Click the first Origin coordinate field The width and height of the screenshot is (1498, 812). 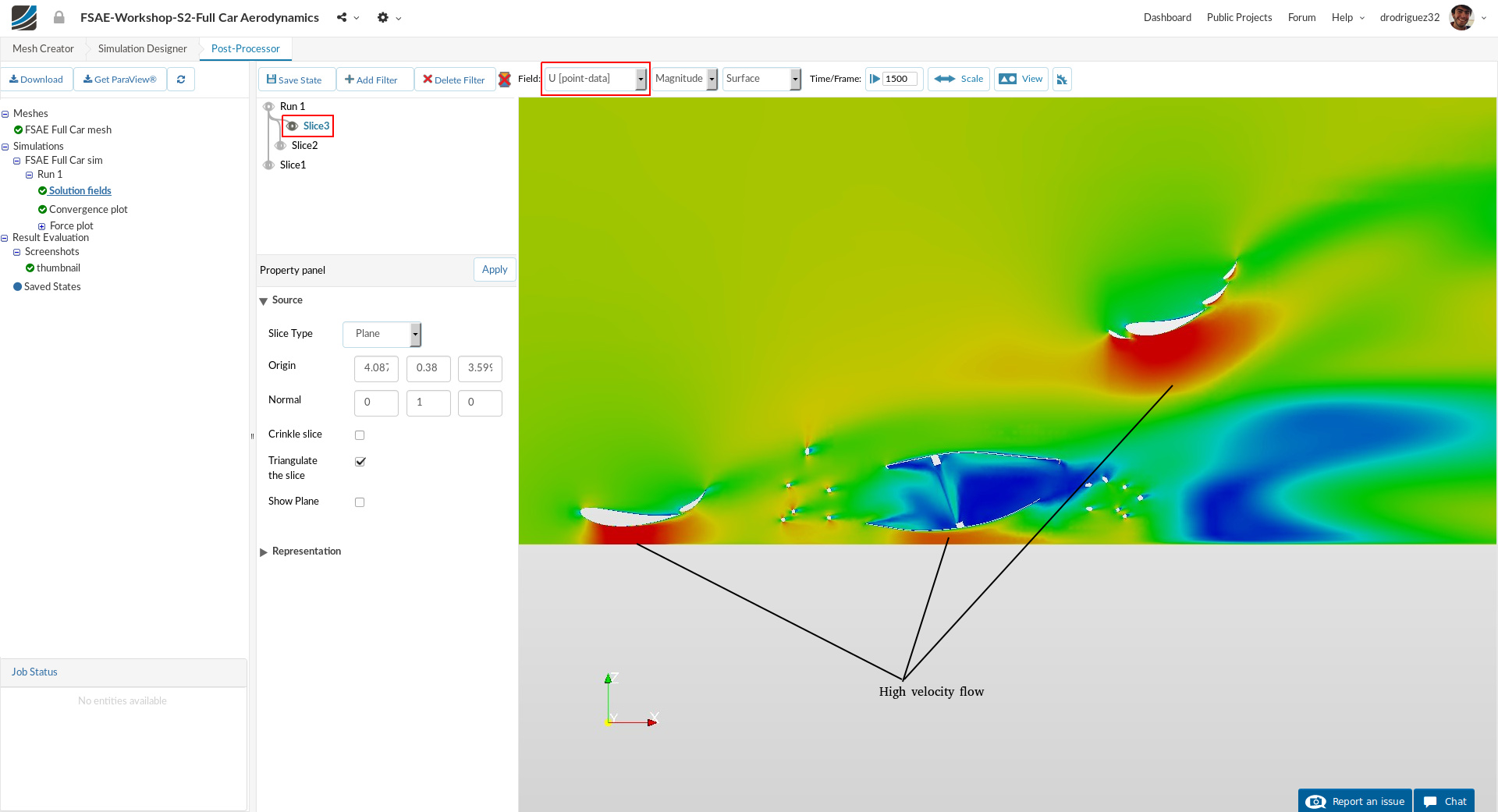click(x=376, y=368)
